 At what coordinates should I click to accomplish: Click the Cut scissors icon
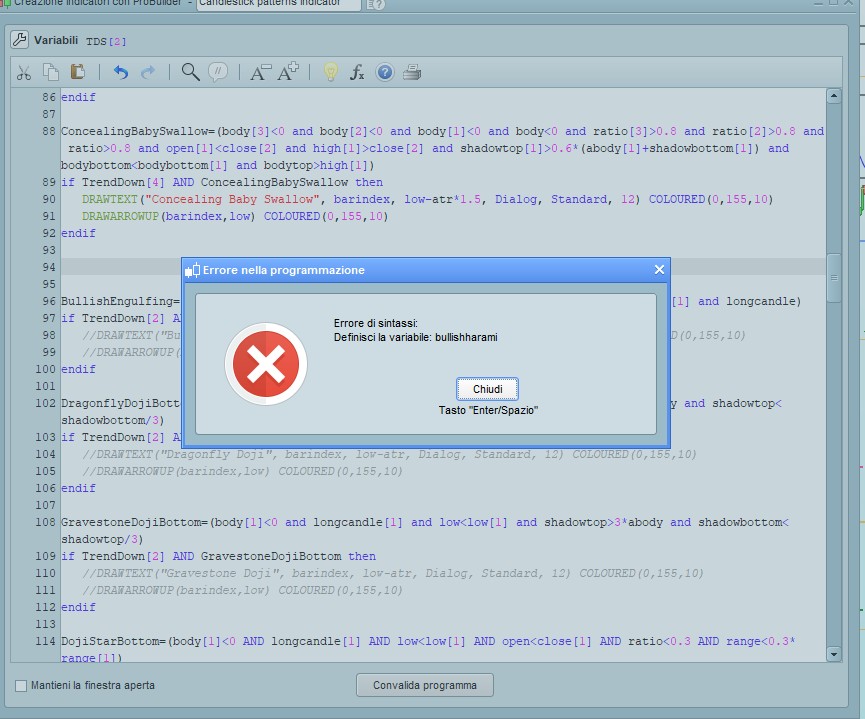tap(24, 72)
